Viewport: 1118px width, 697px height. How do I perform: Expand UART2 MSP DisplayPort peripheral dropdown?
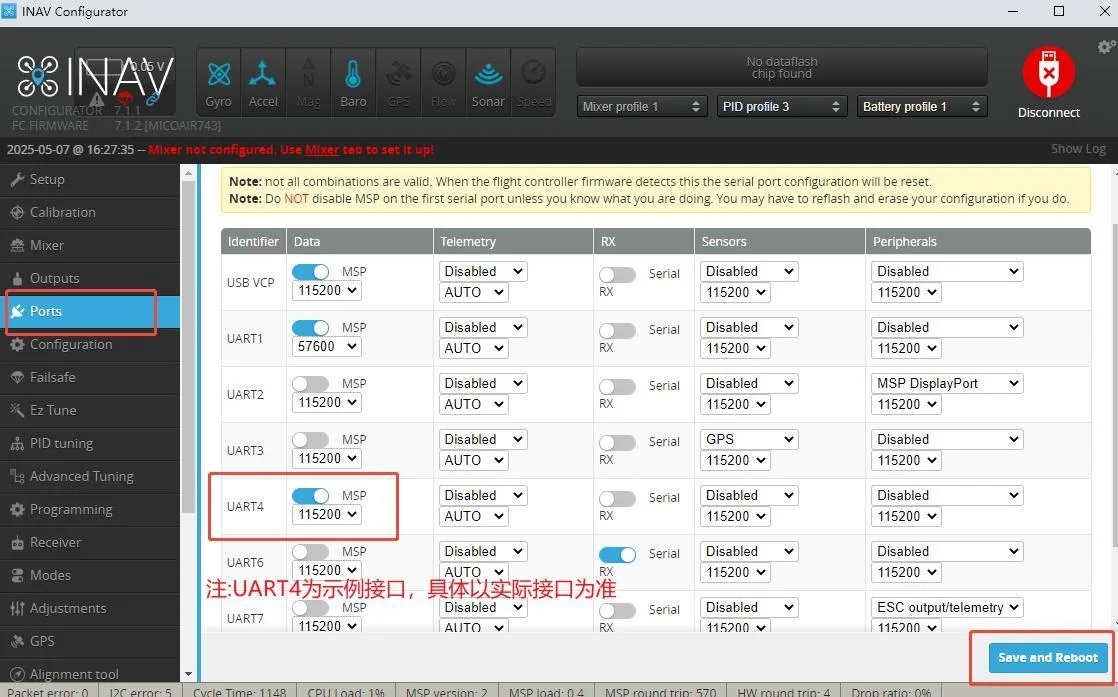(x=947, y=383)
